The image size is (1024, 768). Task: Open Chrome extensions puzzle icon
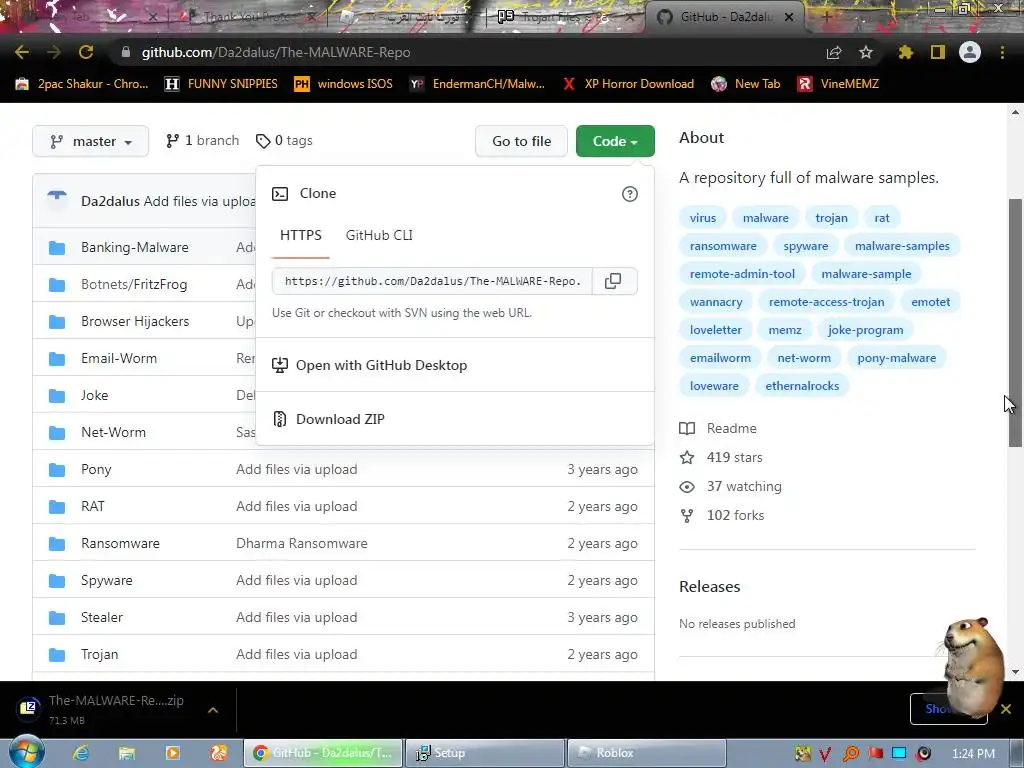tap(905, 52)
